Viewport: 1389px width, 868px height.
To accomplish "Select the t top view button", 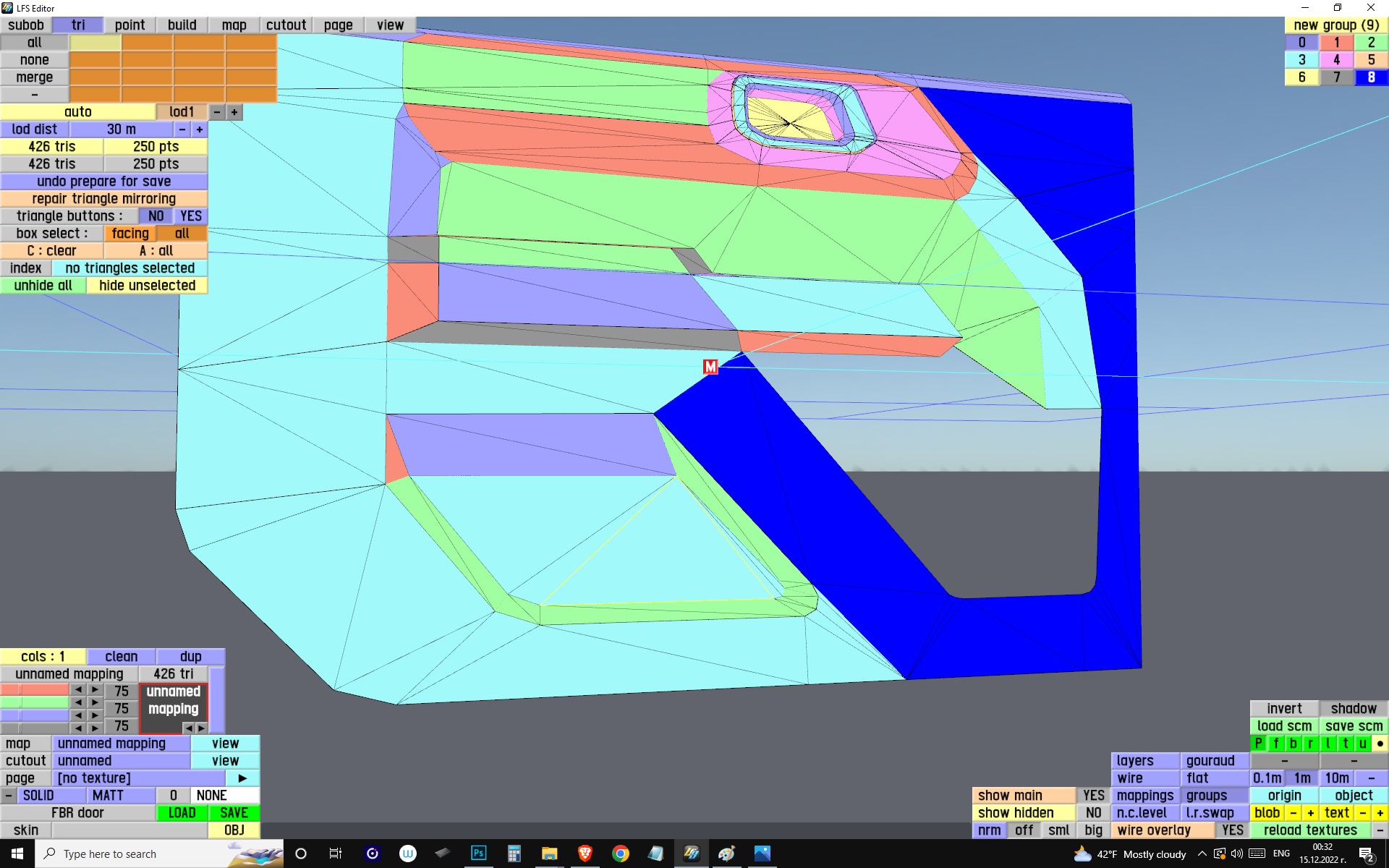I will pos(1346,743).
